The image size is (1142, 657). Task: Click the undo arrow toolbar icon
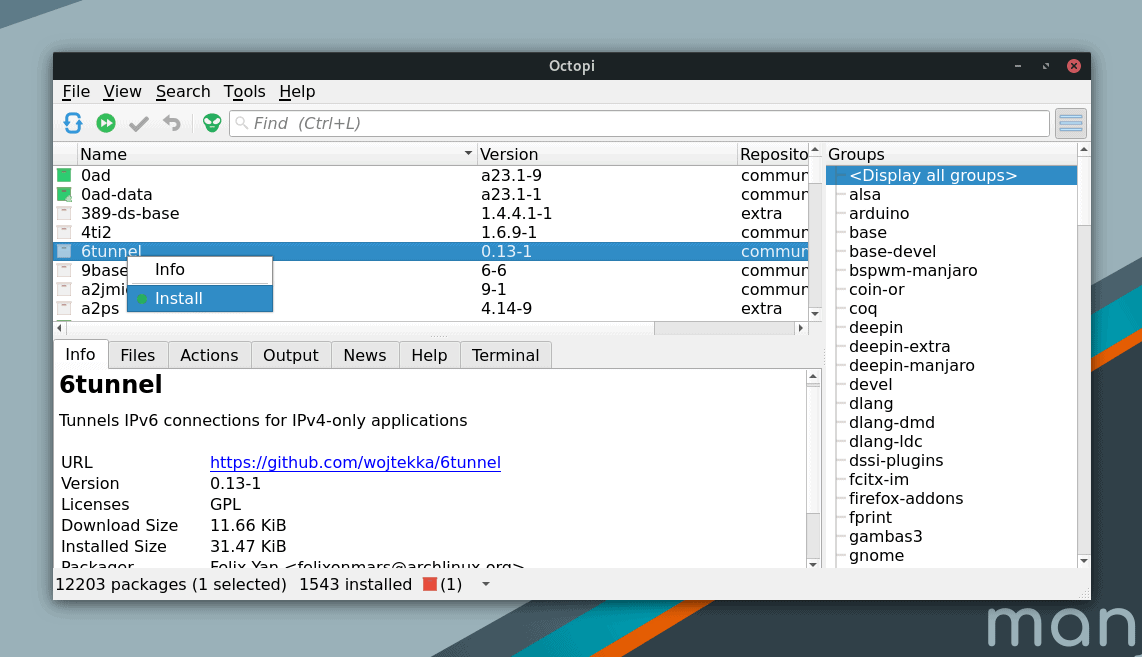[x=172, y=123]
